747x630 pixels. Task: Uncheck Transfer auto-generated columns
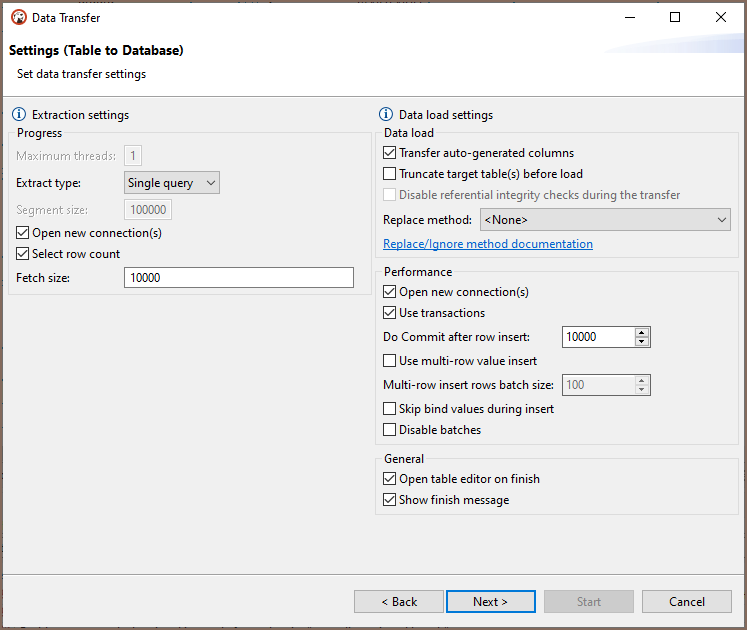tap(390, 153)
